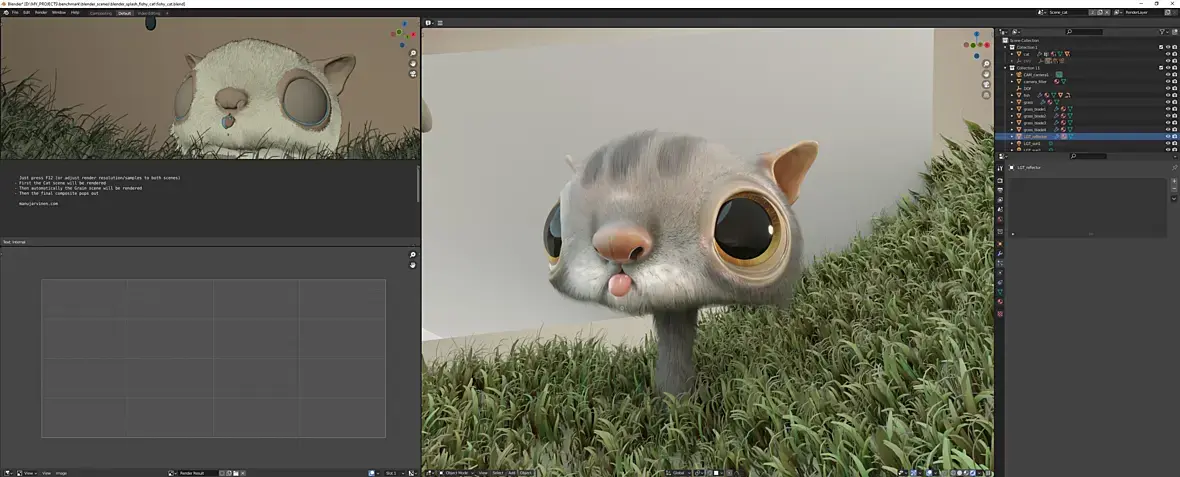This screenshot has width=1180, height=477.
Task: Switch to the Compositing workspace tab
Action: pos(101,13)
